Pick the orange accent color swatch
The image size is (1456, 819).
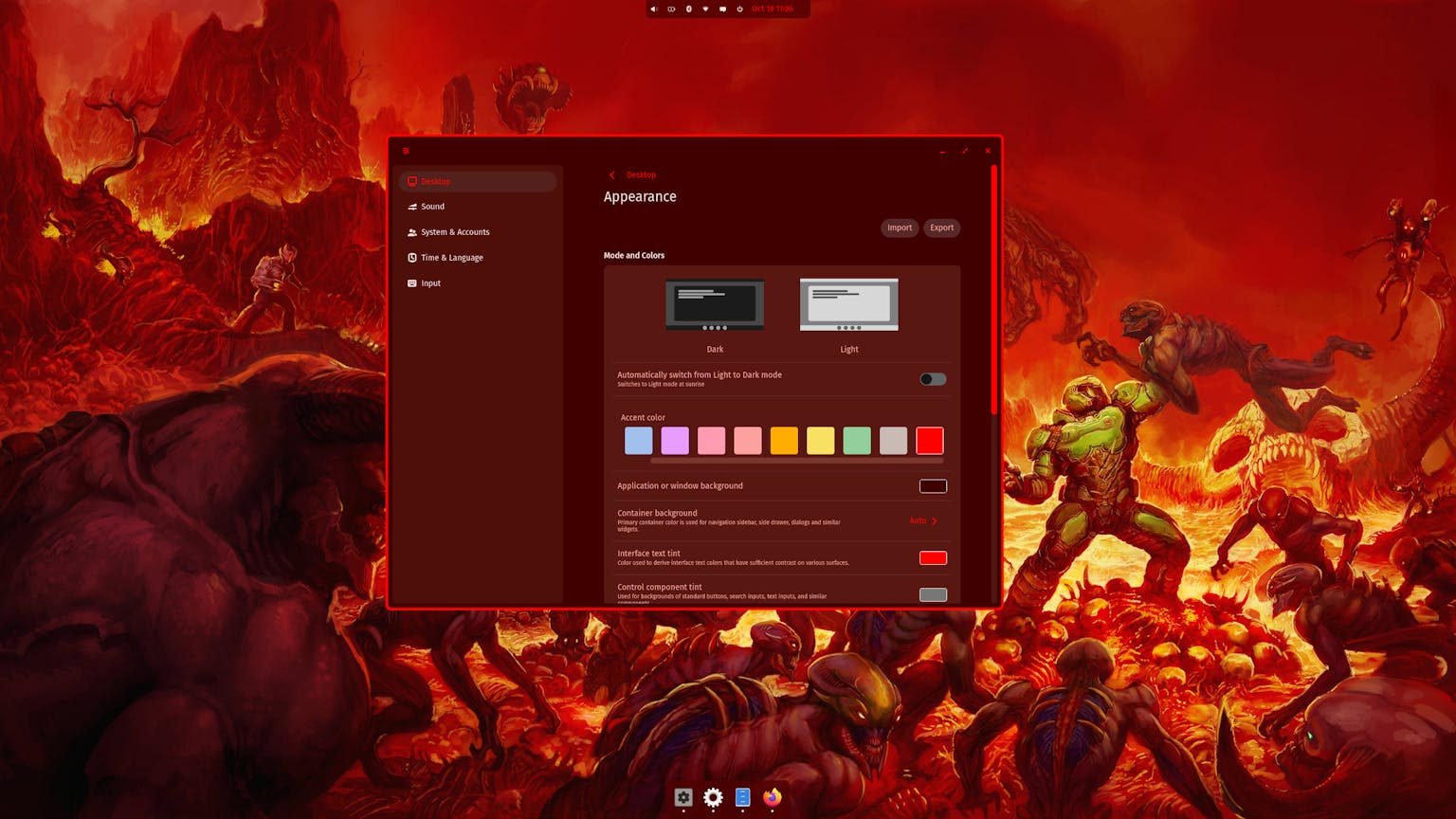[x=784, y=441]
